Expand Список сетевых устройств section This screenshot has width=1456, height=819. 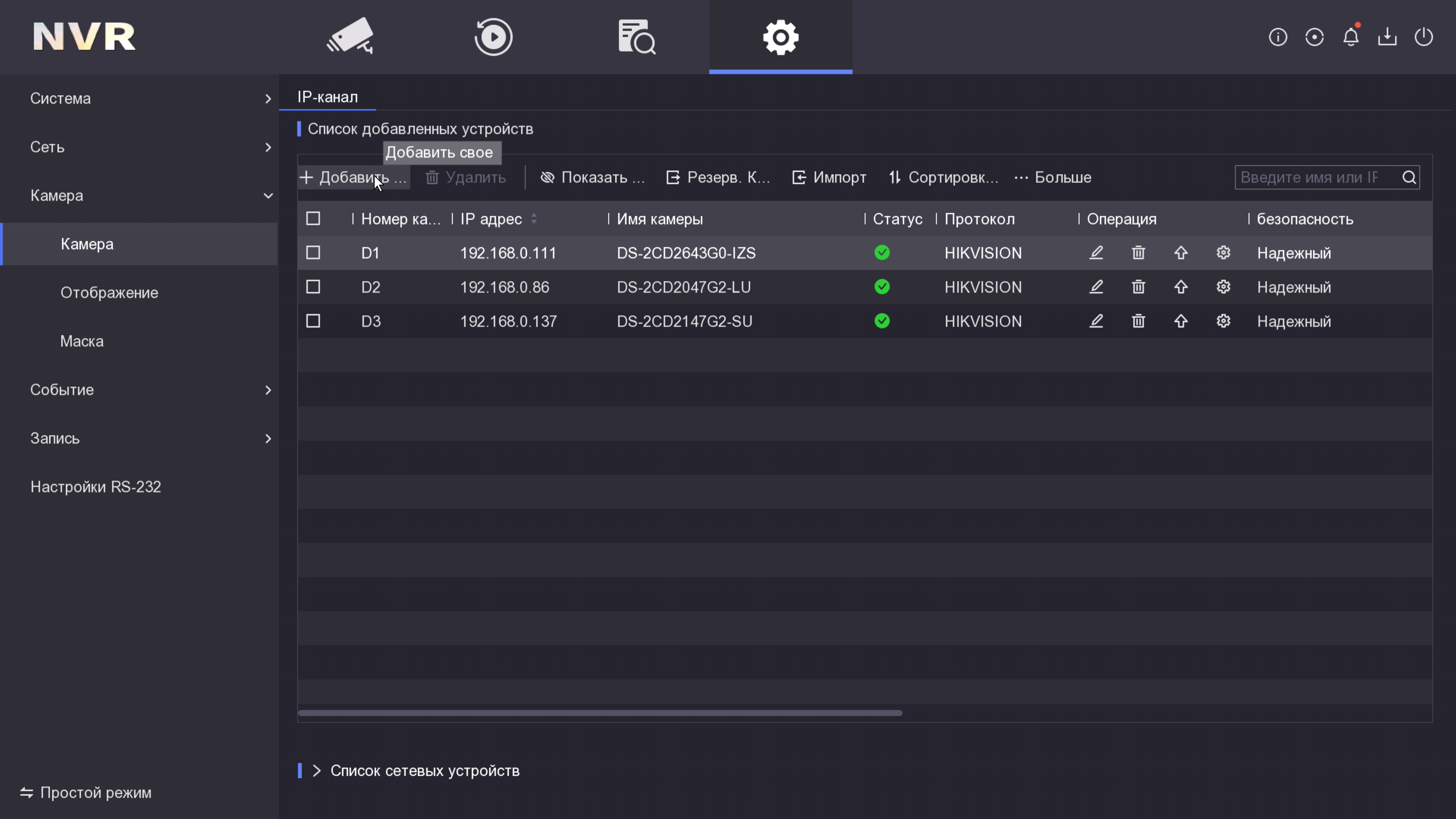pyautogui.click(x=424, y=770)
